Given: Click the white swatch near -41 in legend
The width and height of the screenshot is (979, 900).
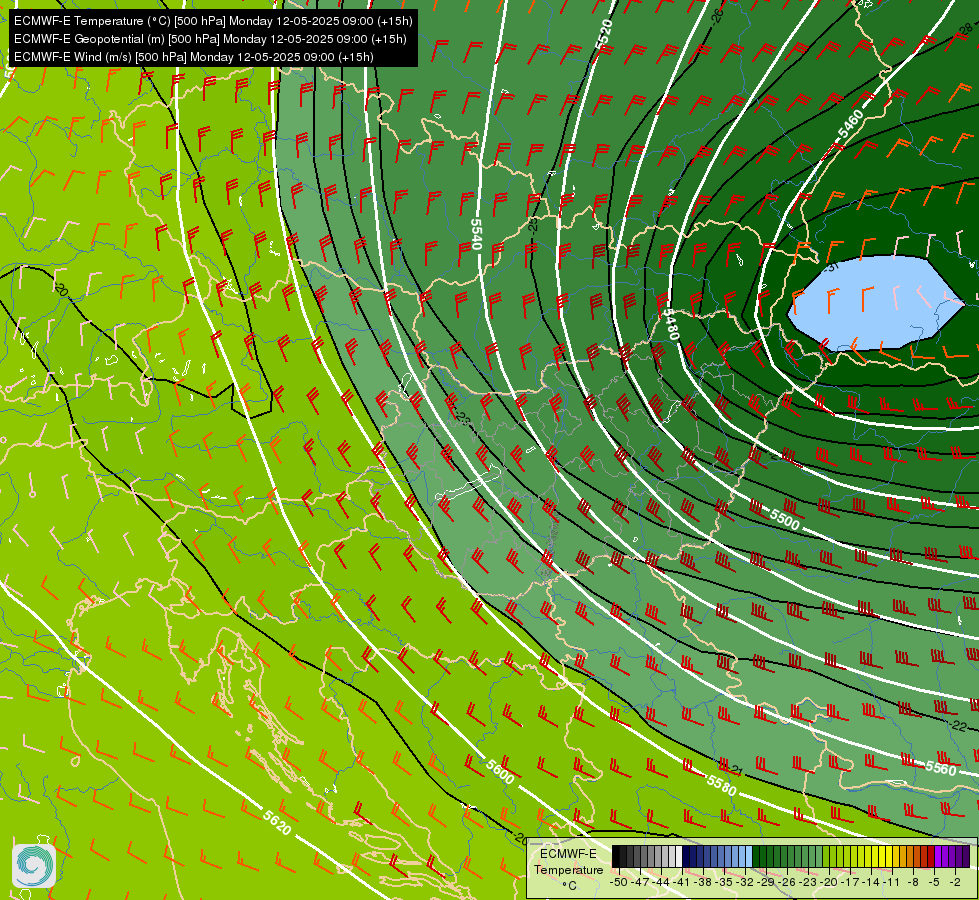Looking at the screenshot, I should (x=679, y=856).
